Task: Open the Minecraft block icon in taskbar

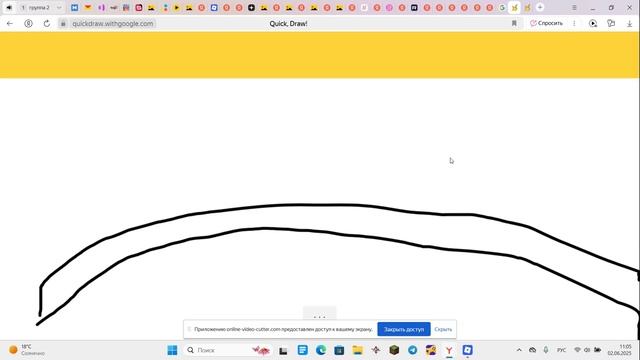Action: 394,350
